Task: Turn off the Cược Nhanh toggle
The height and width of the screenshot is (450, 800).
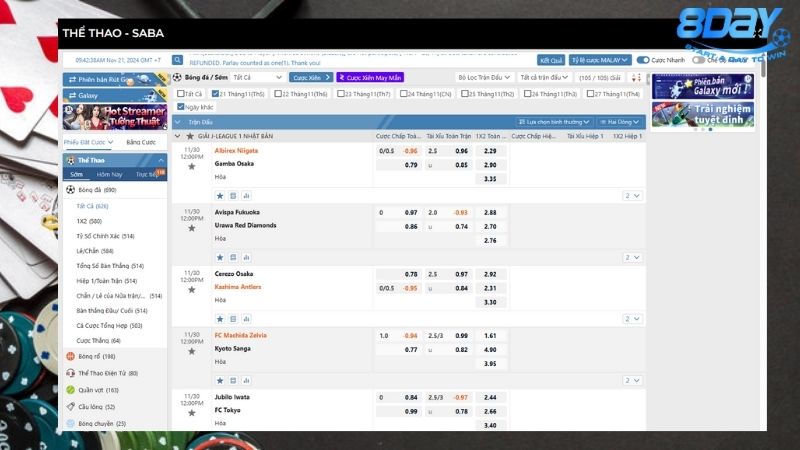Action: [x=643, y=60]
